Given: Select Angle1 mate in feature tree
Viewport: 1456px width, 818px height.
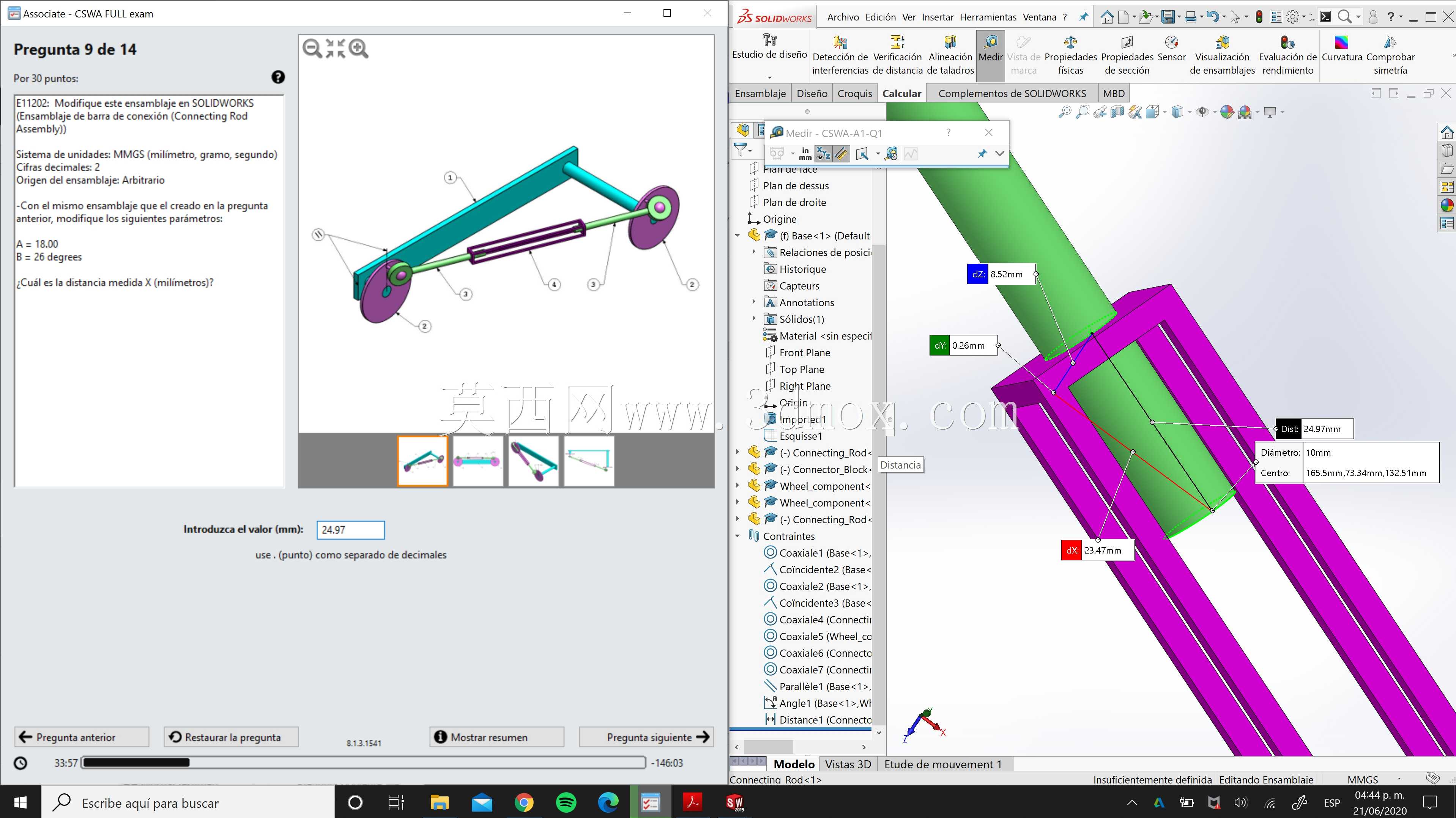Looking at the screenshot, I should pyautogui.click(x=817, y=703).
